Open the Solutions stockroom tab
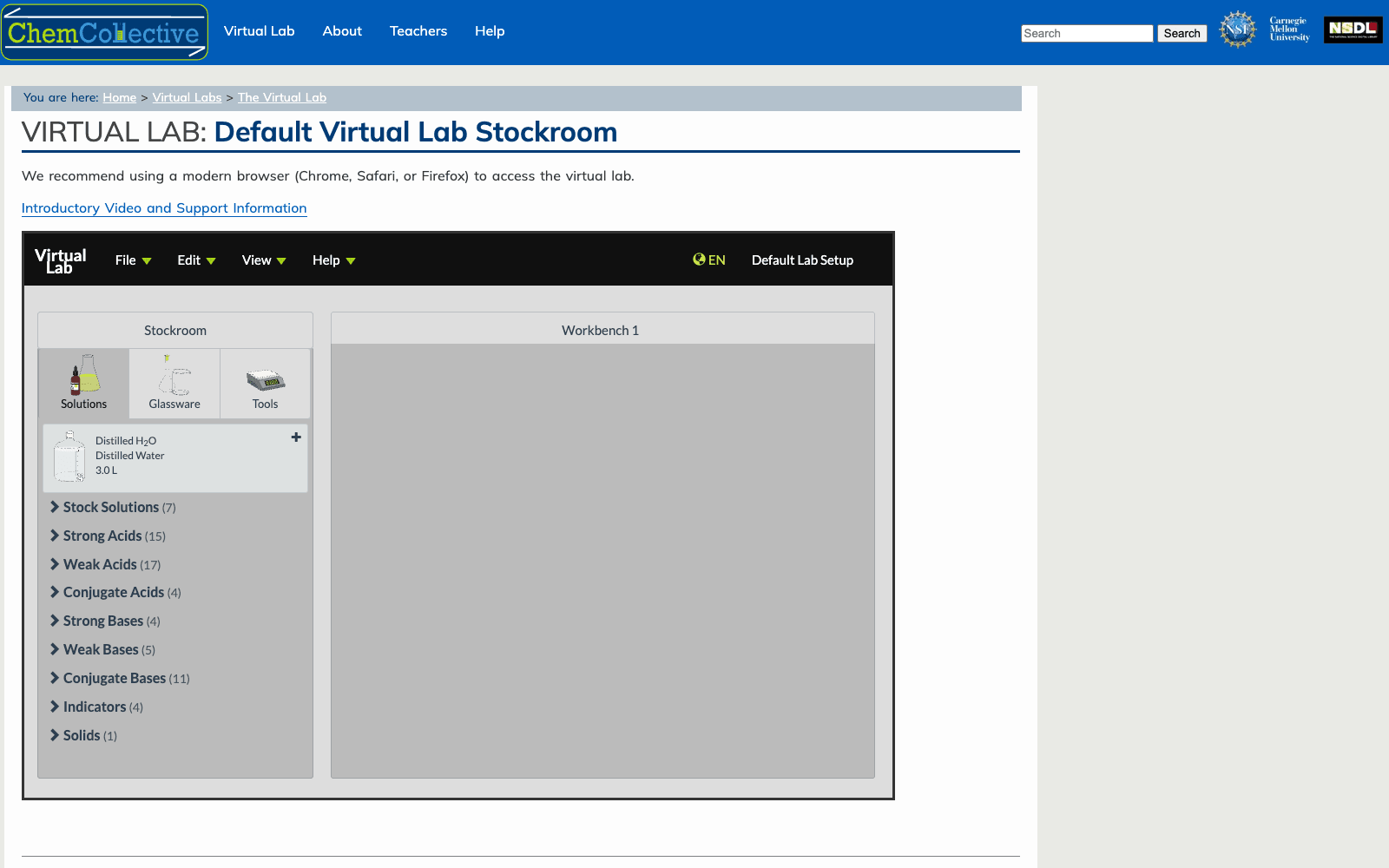Viewport: 1389px width, 868px height. 84,384
